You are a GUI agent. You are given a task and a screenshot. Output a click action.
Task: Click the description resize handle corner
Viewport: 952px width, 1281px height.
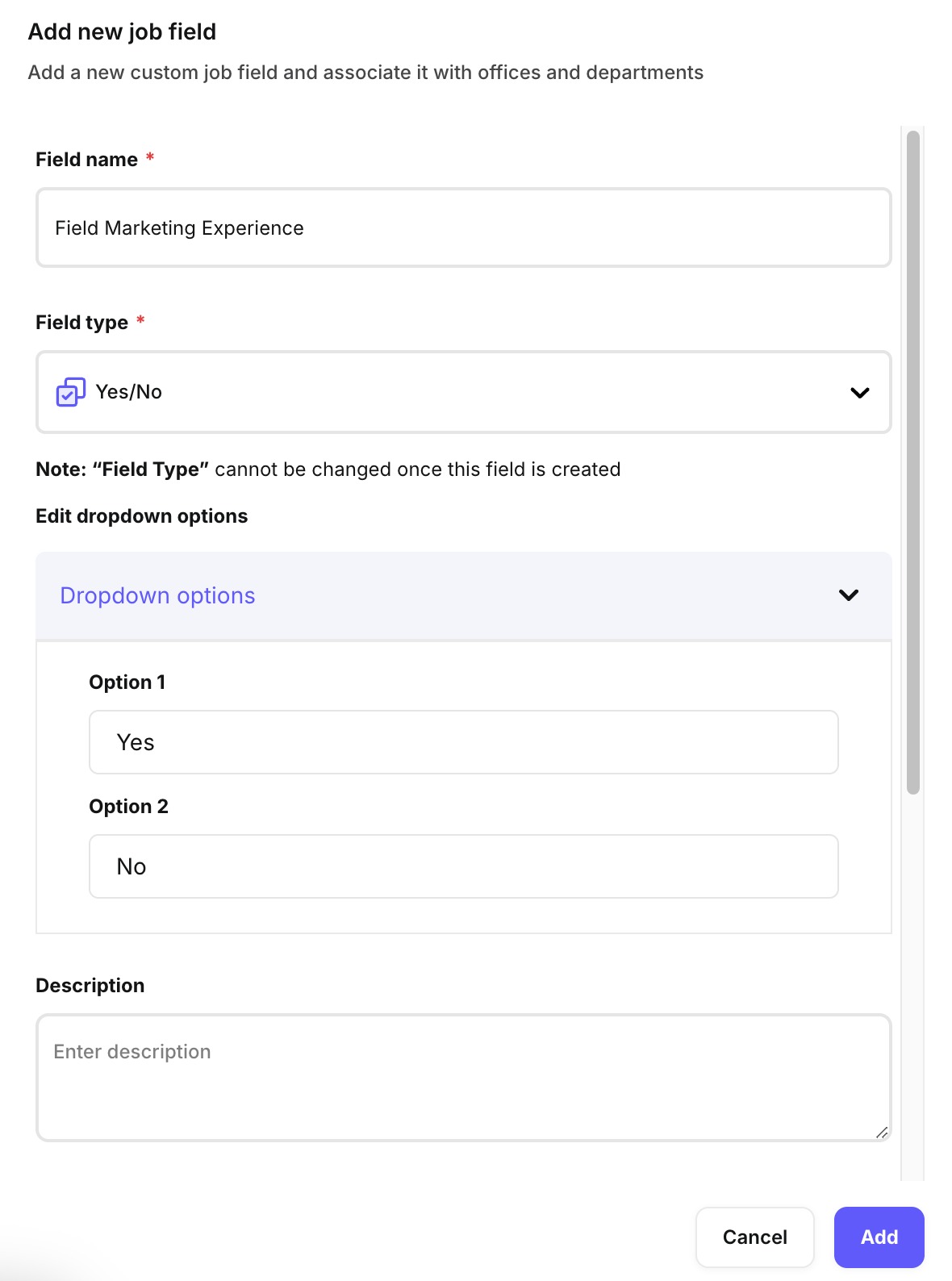point(882,1133)
